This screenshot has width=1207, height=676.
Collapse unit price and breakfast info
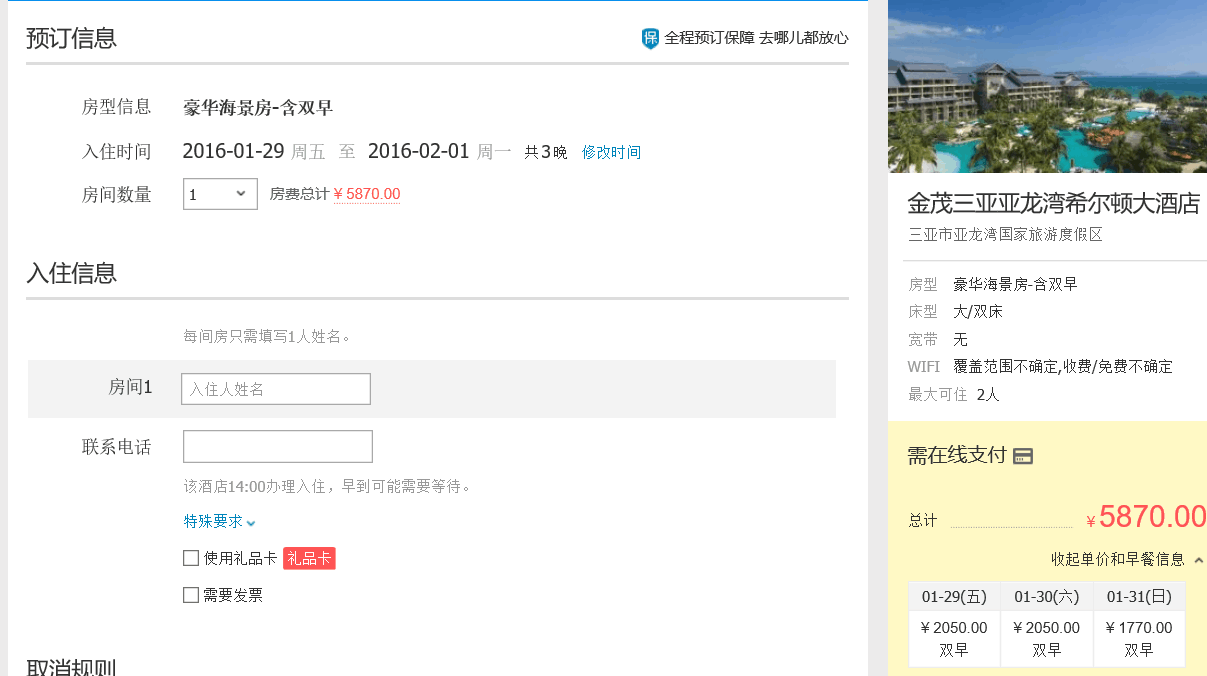pyautogui.click(x=1117, y=559)
